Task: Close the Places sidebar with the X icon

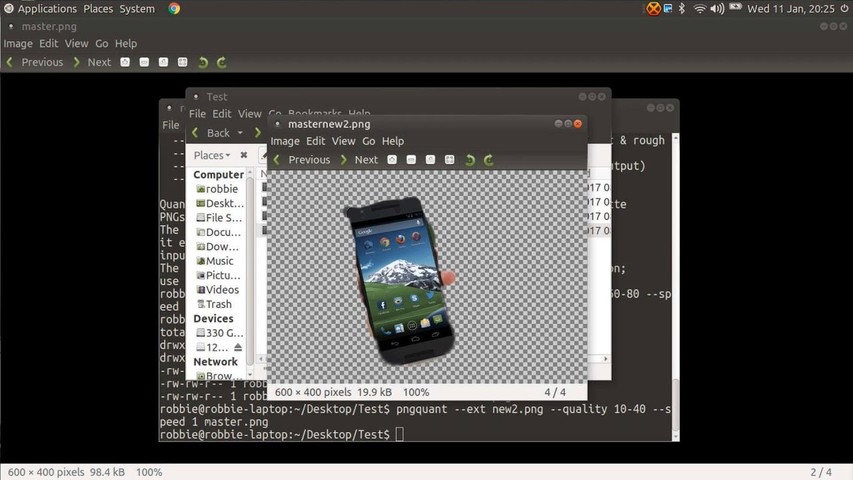Action: (243, 155)
